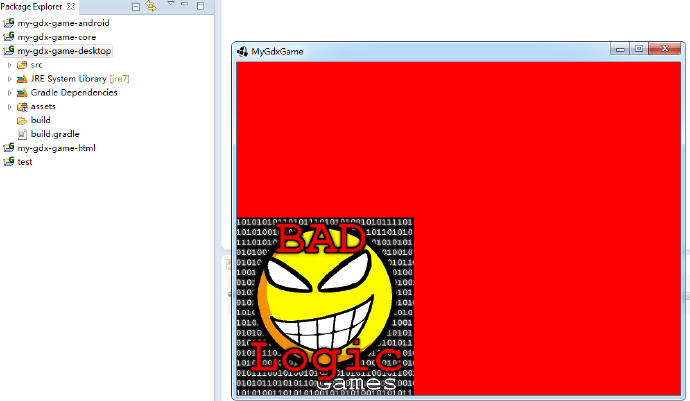Screen dimensions: 690x401
Task: Select the test project
Action: click(x=25, y=162)
